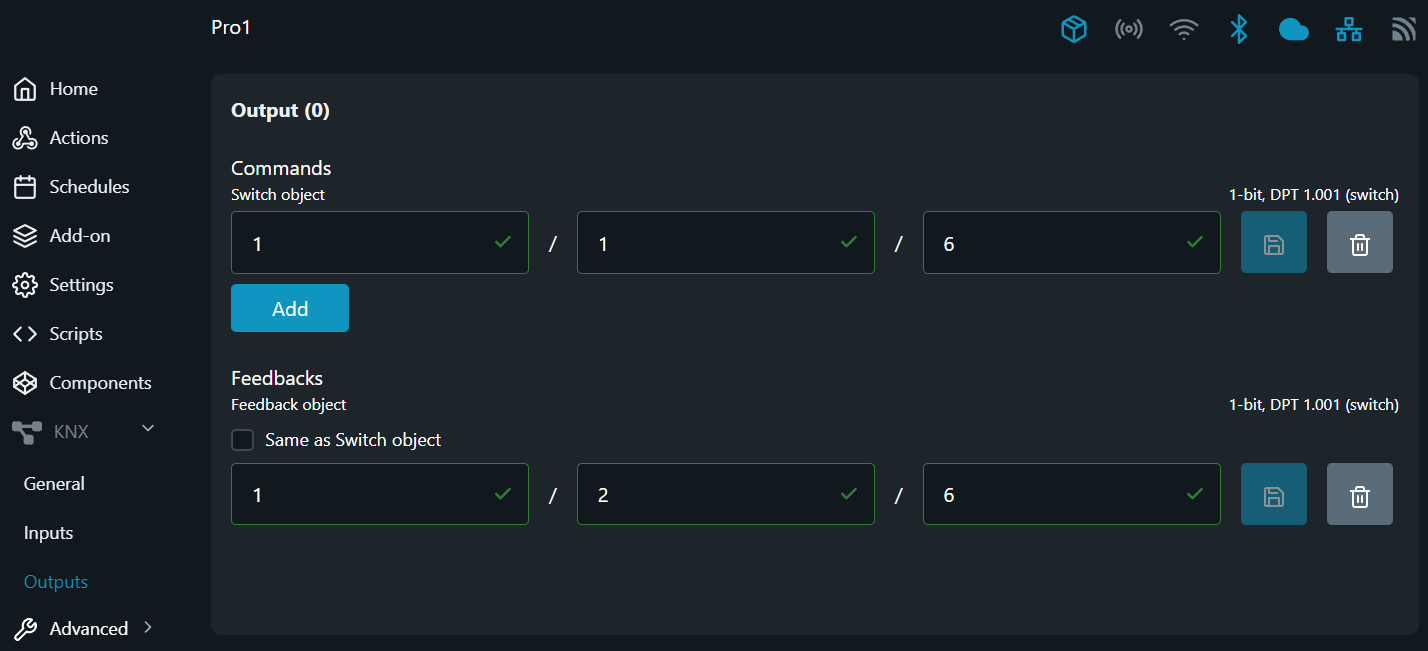Viewport: 1428px width, 651px height.
Task: Go to the Scripts page
Action: tap(76, 334)
